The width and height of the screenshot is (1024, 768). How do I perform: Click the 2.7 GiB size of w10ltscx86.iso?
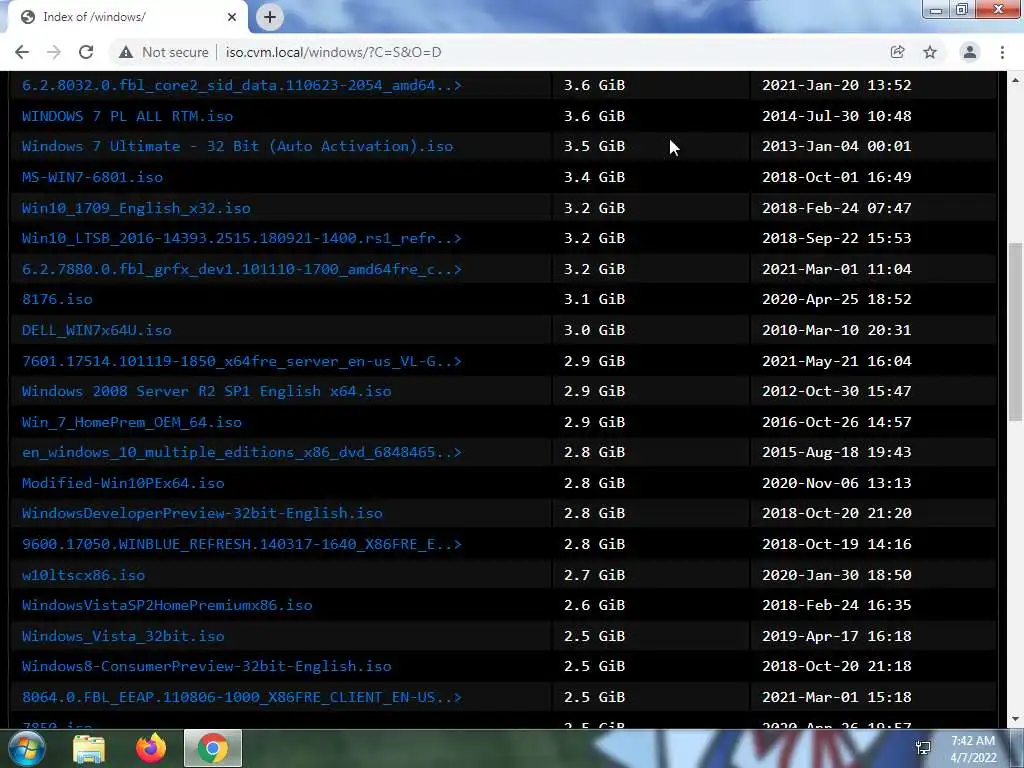click(594, 575)
